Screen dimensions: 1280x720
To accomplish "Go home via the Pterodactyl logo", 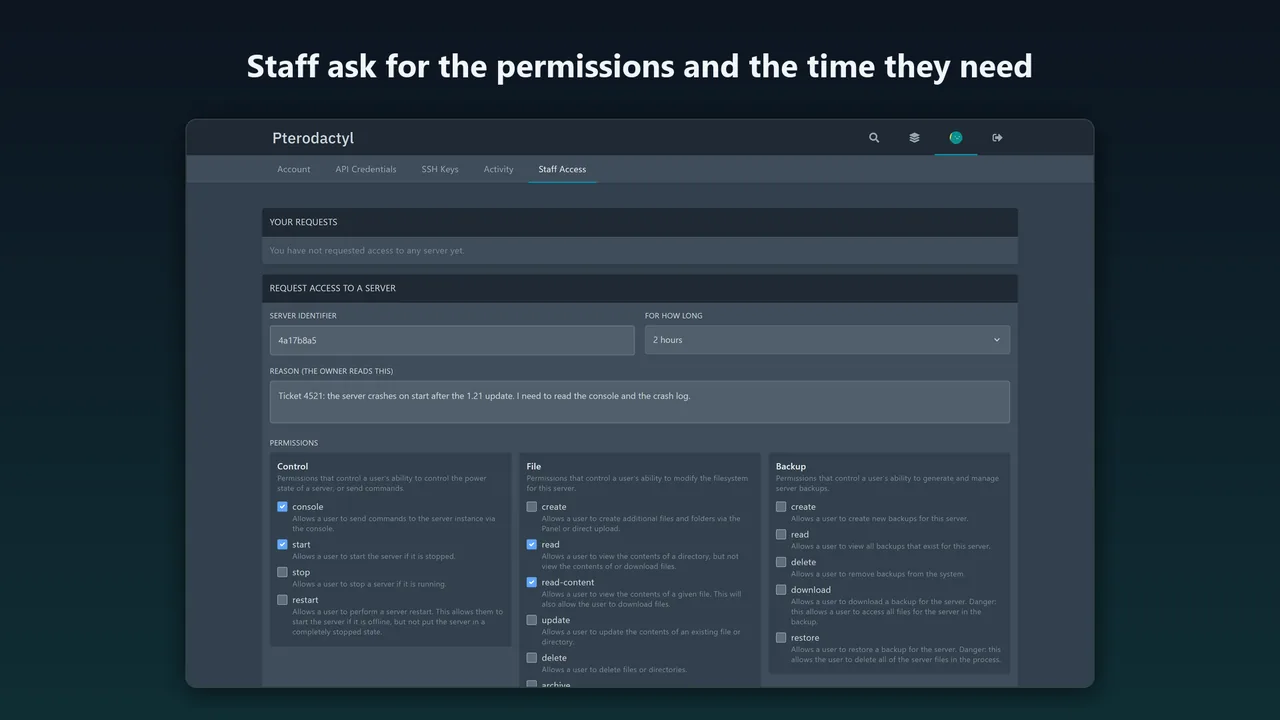I will pyautogui.click(x=313, y=138).
